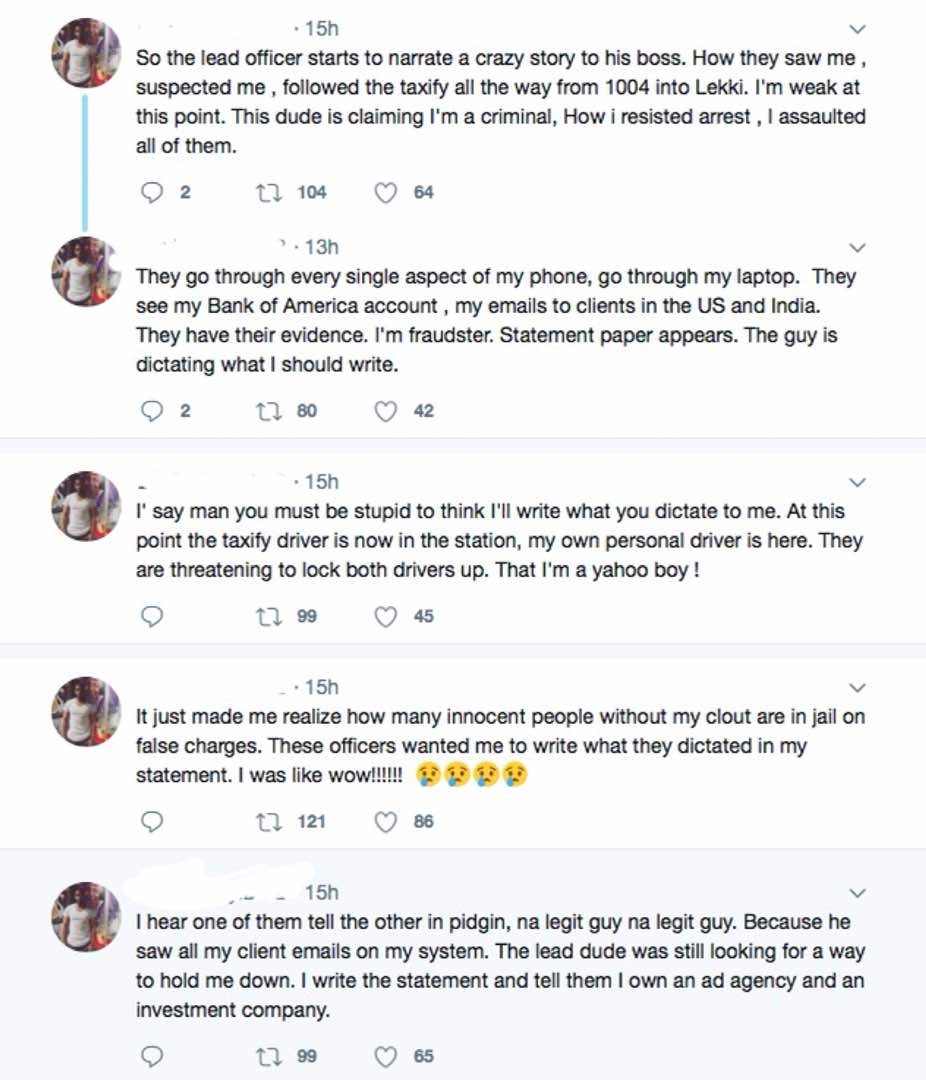Like the tweet with 64 likes
This screenshot has width=926, height=1080.
[x=385, y=192]
